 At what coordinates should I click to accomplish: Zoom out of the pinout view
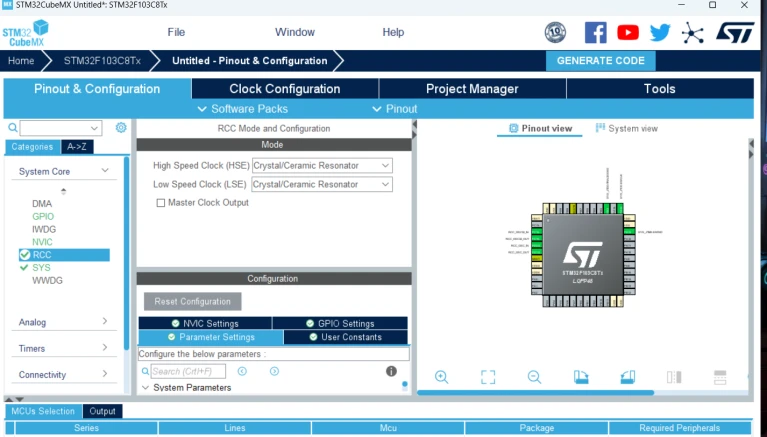534,377
